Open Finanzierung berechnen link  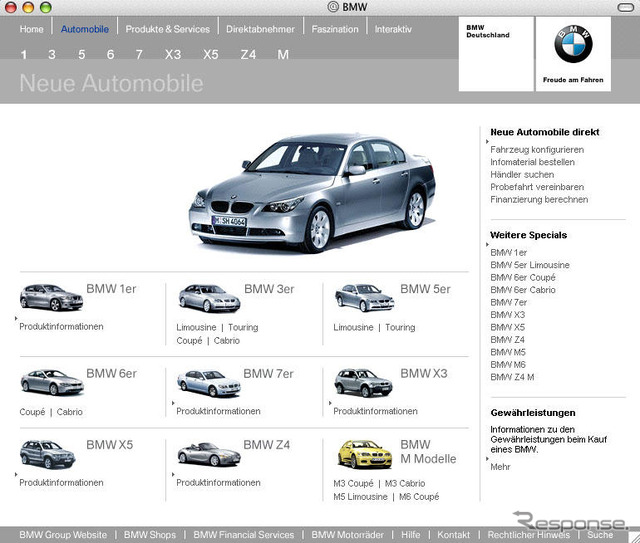(x=539, y=200)
